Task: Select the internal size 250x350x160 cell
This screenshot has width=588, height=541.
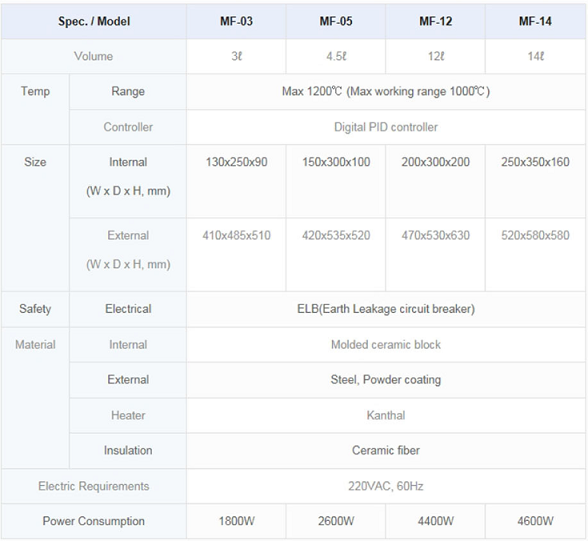Action: click(x=535, y=181)
